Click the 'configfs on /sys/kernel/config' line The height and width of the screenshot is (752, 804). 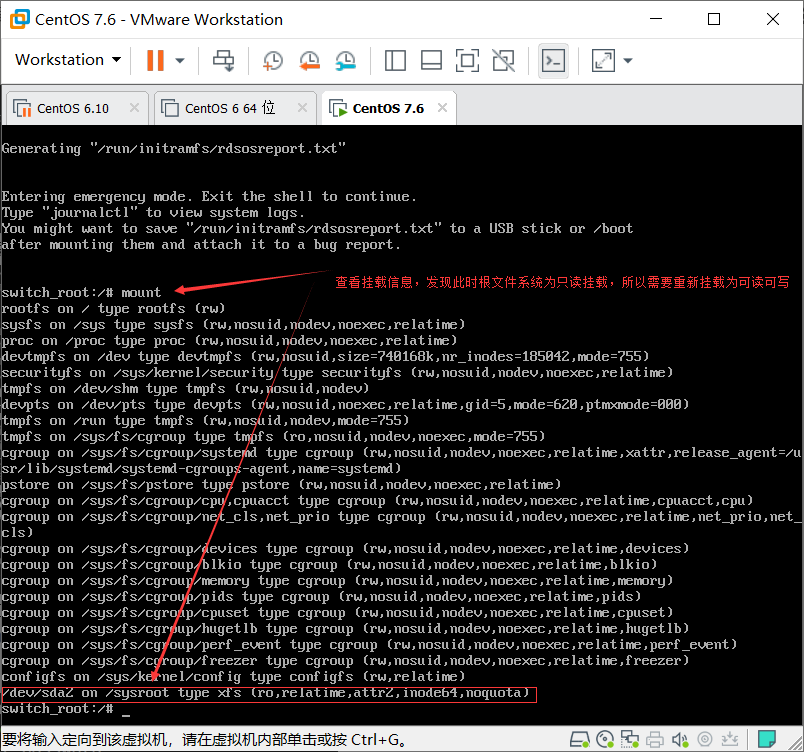[233, 677]
